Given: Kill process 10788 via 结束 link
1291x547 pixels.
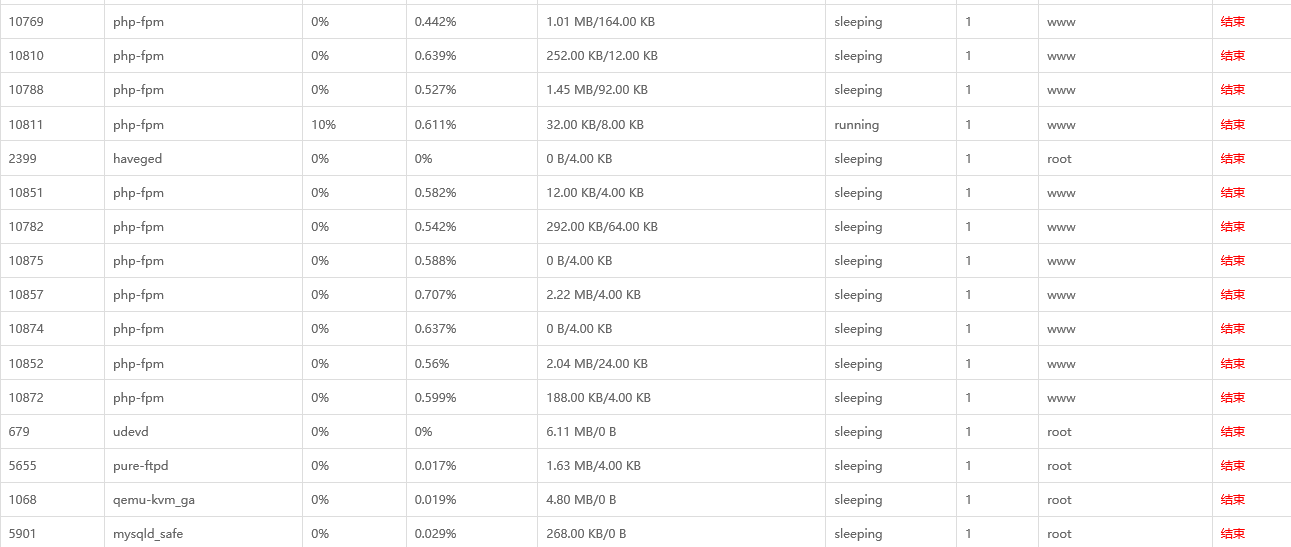Looking at the screenshot, I should tap(1232, 90).
